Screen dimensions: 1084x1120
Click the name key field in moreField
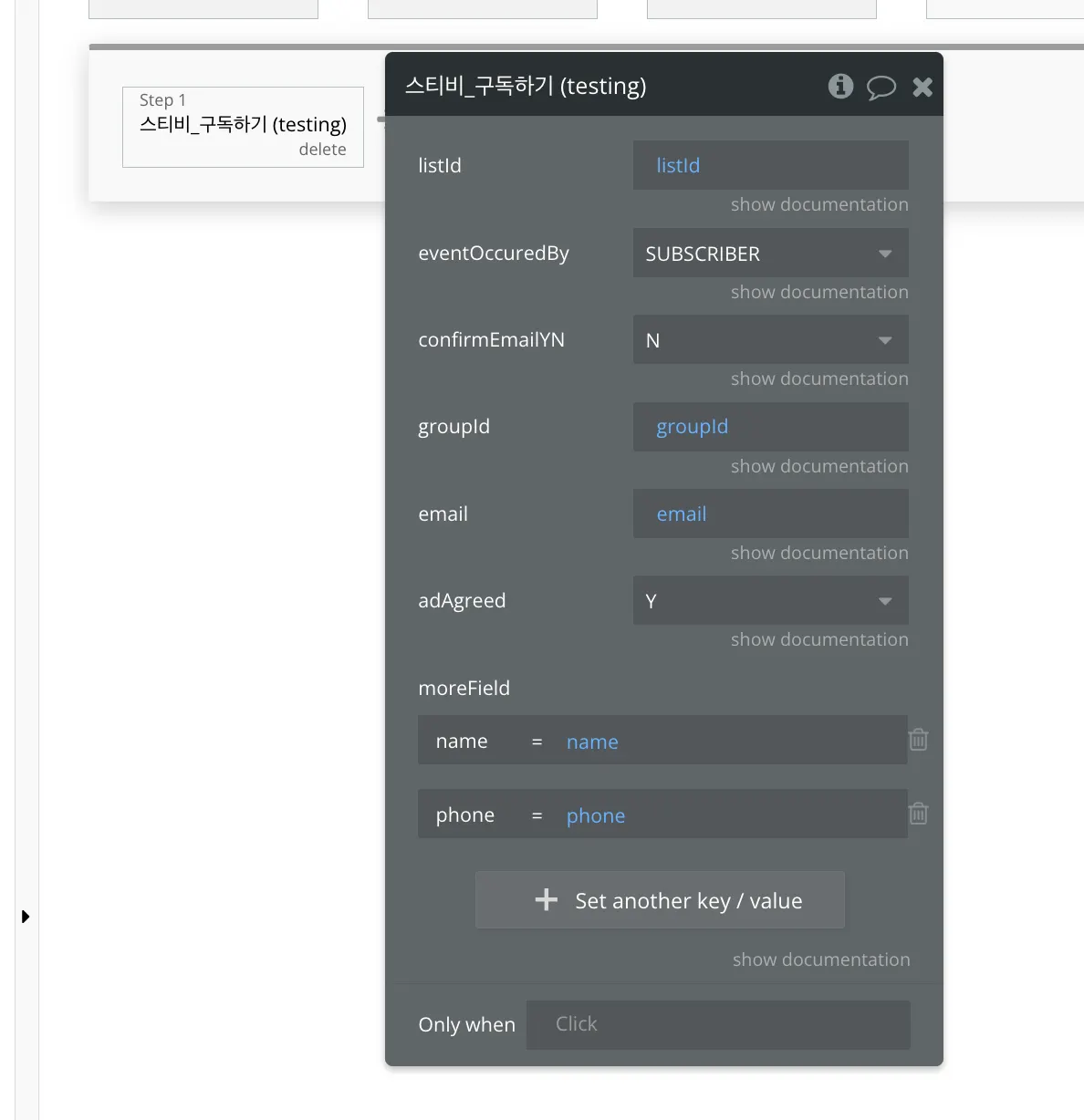(x=462, y=741)
